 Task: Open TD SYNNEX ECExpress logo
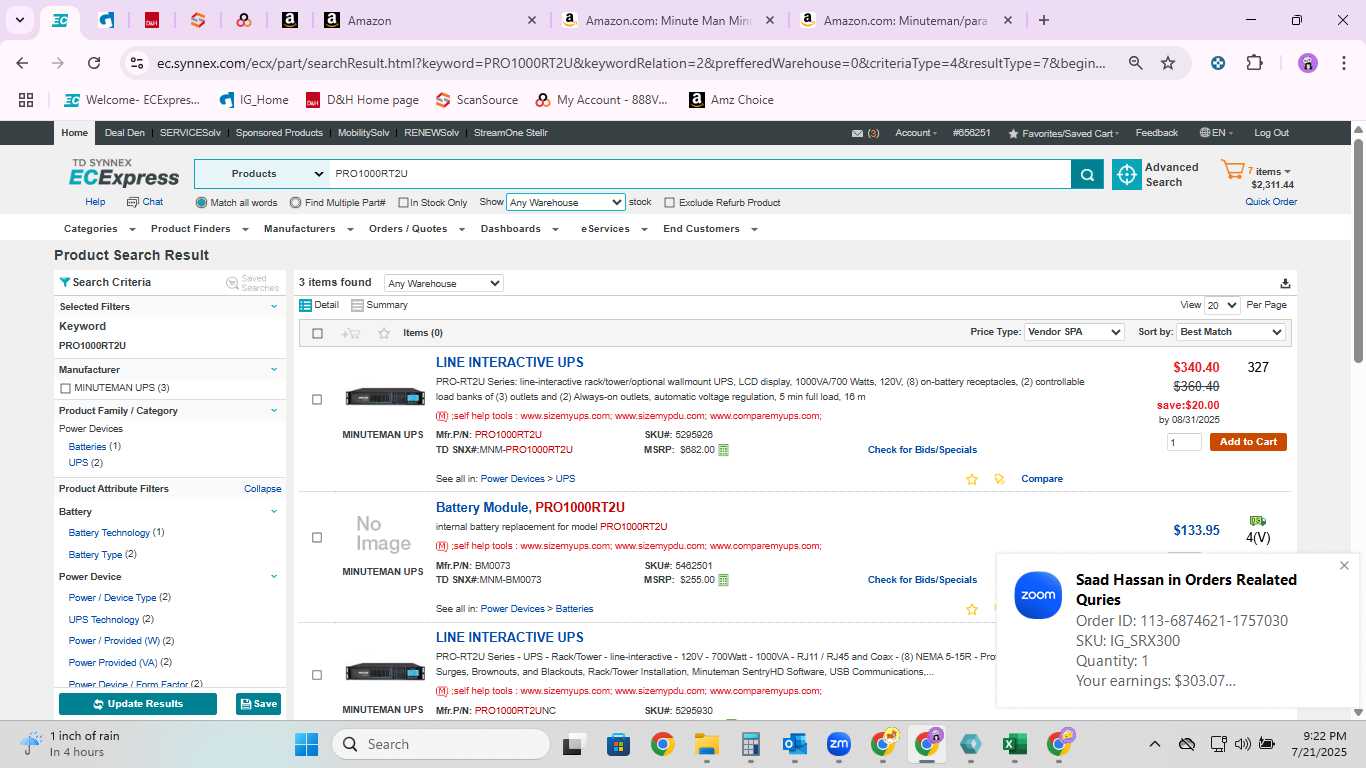click(124, 173)
